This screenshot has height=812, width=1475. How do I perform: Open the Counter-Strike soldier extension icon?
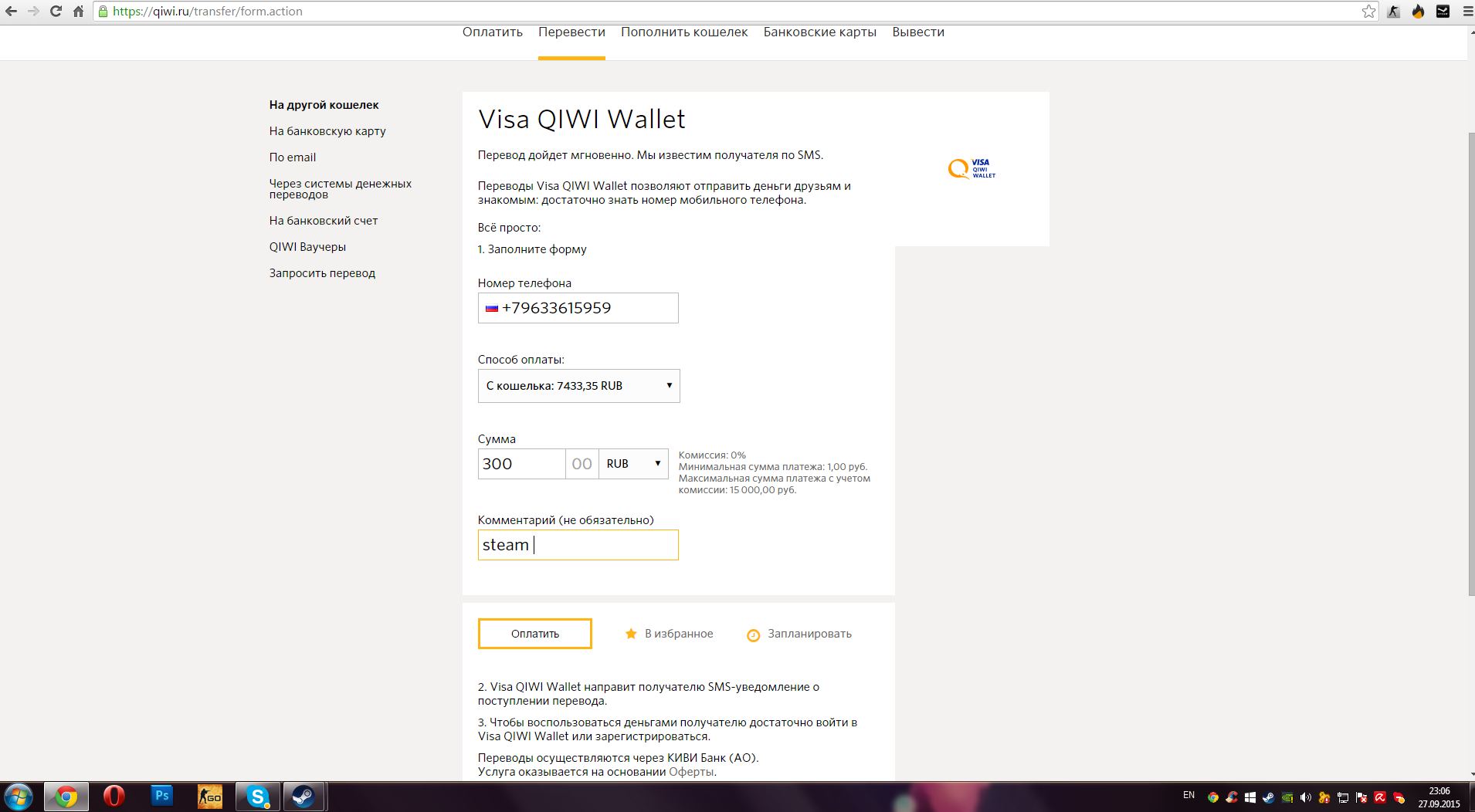coord(1394,11)
